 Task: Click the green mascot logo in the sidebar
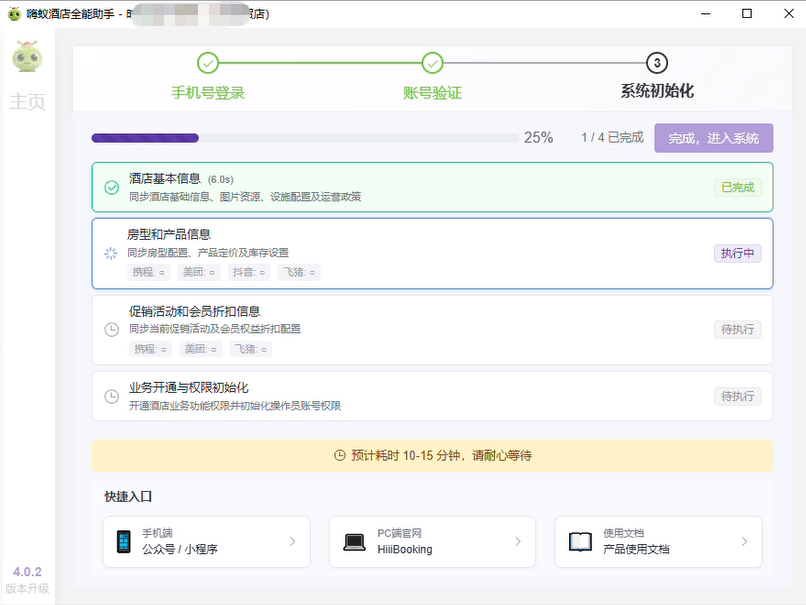[x=27, y=58]
